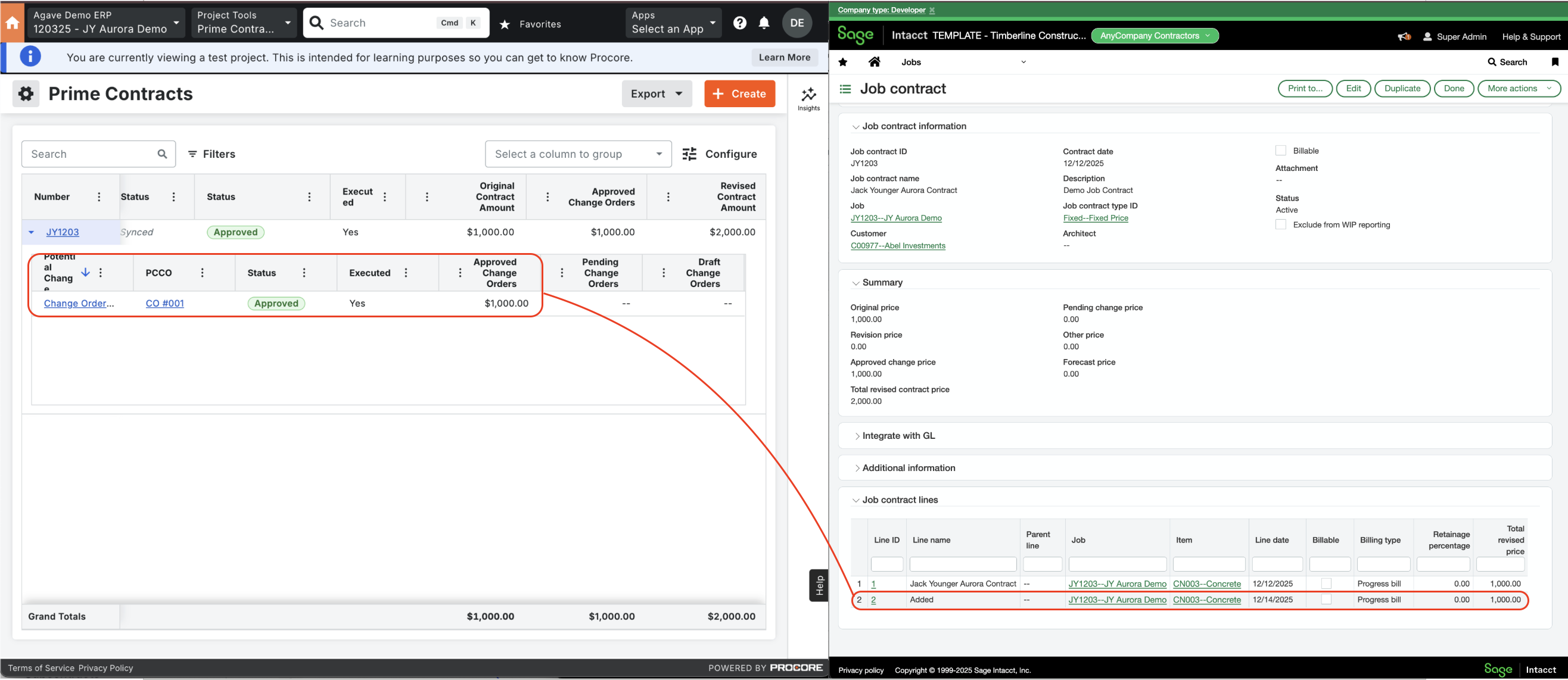Image resolution: width=1568 pixels, height=680 pixels.
Task: Open the Jobs menu in Intacct
Action: [x=911, y=61]
